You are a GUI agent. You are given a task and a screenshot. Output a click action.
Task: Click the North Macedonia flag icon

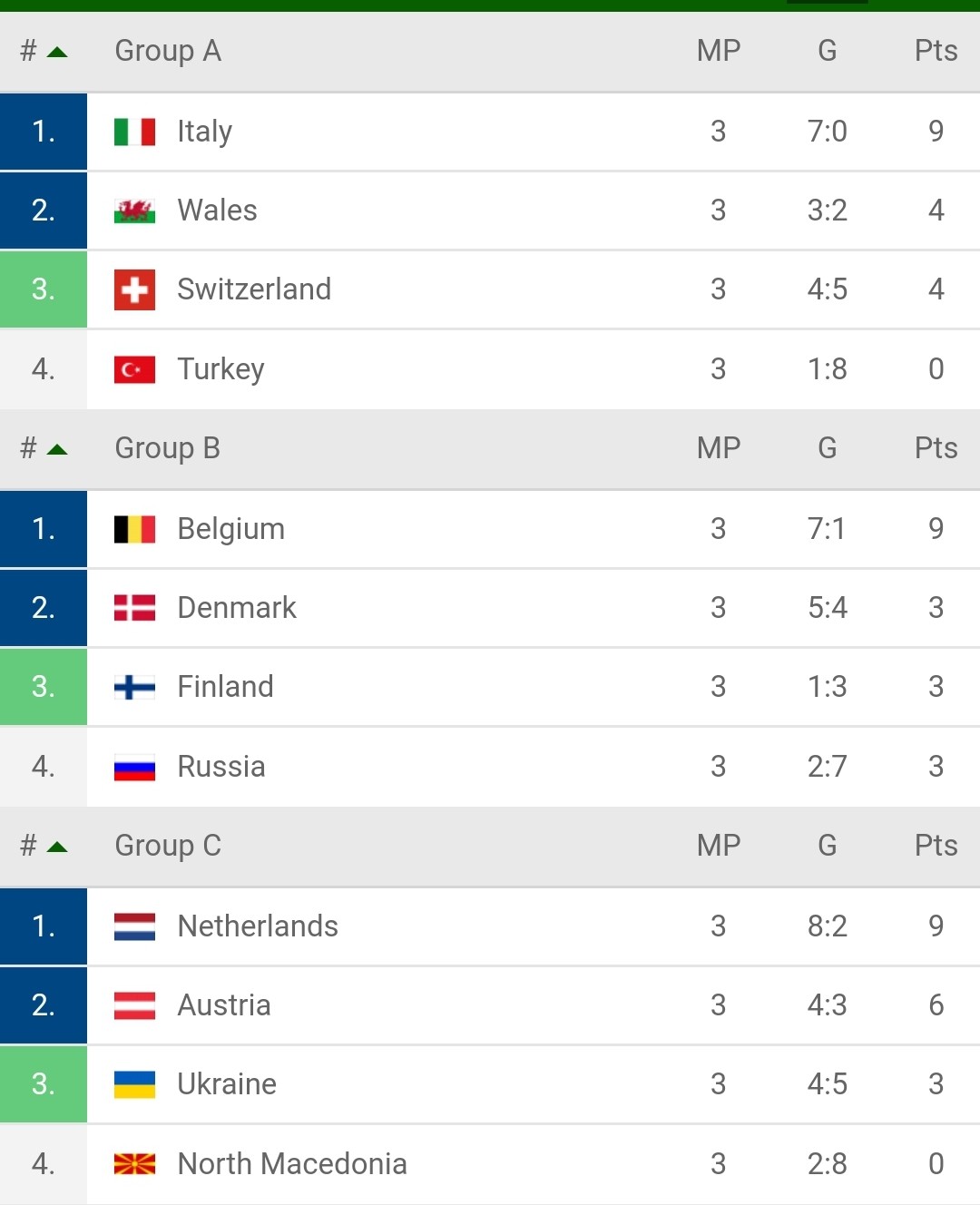click(x=134, y=1164)
